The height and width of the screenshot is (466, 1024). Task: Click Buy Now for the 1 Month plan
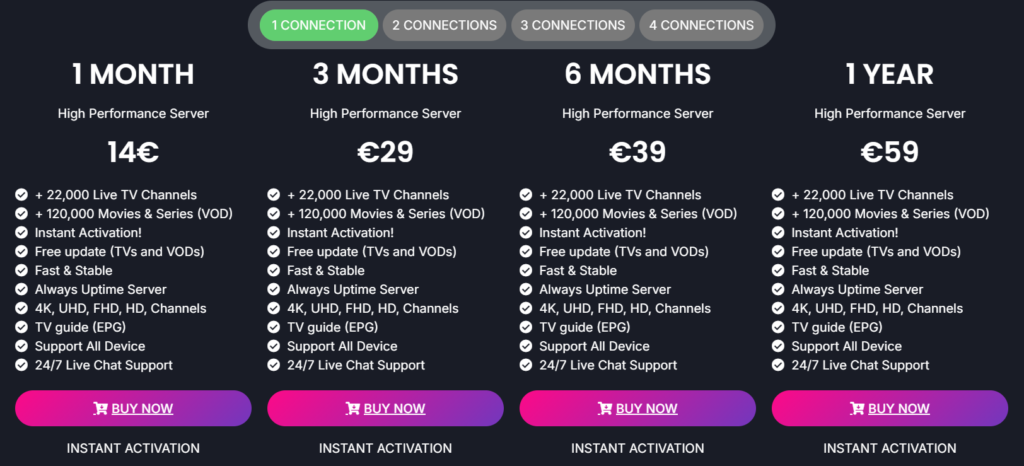[x=133, y=408]
